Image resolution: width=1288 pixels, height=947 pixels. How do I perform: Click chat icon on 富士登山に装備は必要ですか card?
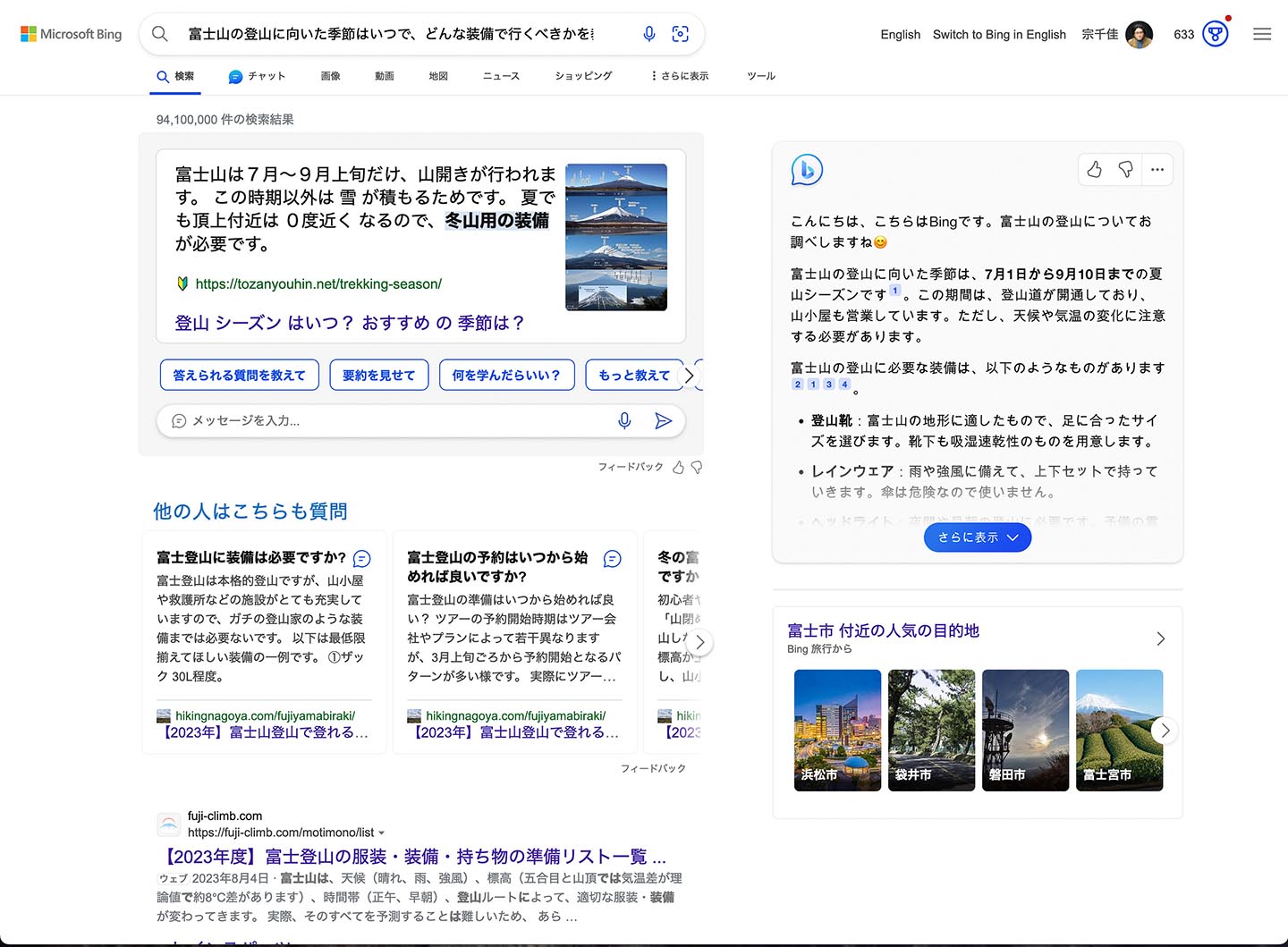(x=362, y=559)
